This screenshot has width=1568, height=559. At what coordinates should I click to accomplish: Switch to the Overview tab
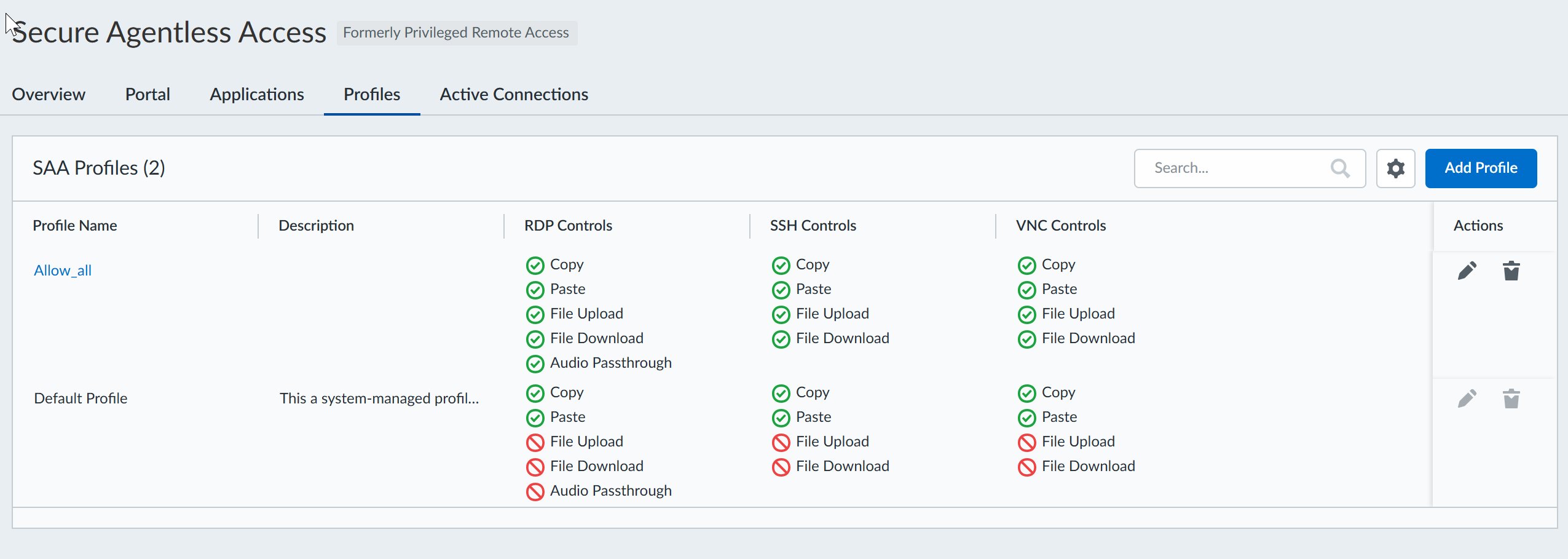[x=49, y=94]
